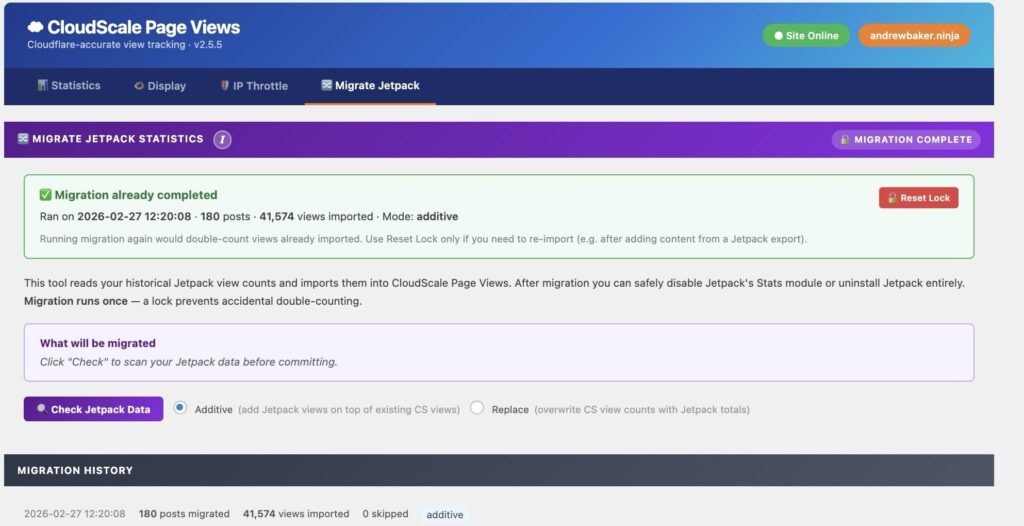Click the green dot on Site Online badge
This screenshot has height=526, width=1024.
tap(778, 36)
